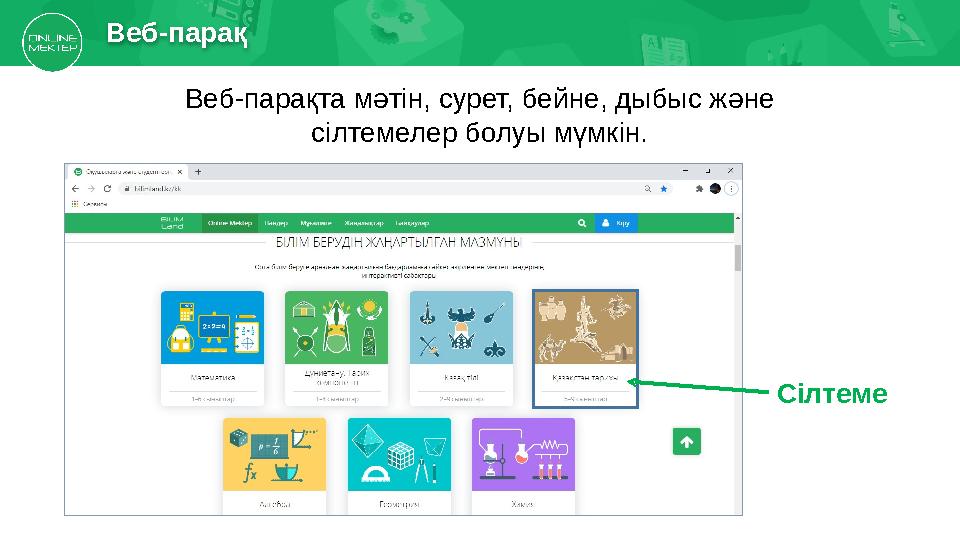Image resolution: width=960 pixels, height=540 pixels.
Task: Open the Математика subject card image
Action: click(212, 328)
